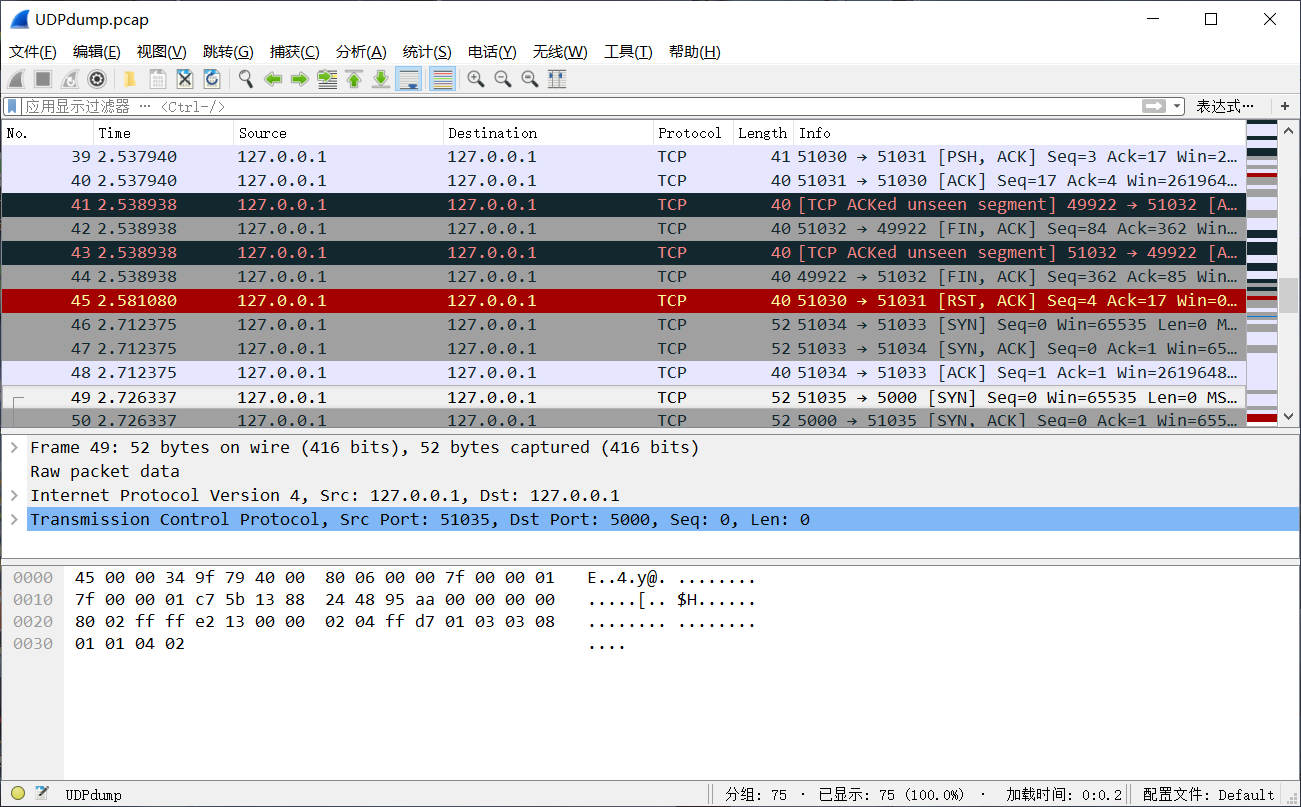
Task: Click the start capture shark fin icon
Action: pyautogui.click(x=17, y=79)
